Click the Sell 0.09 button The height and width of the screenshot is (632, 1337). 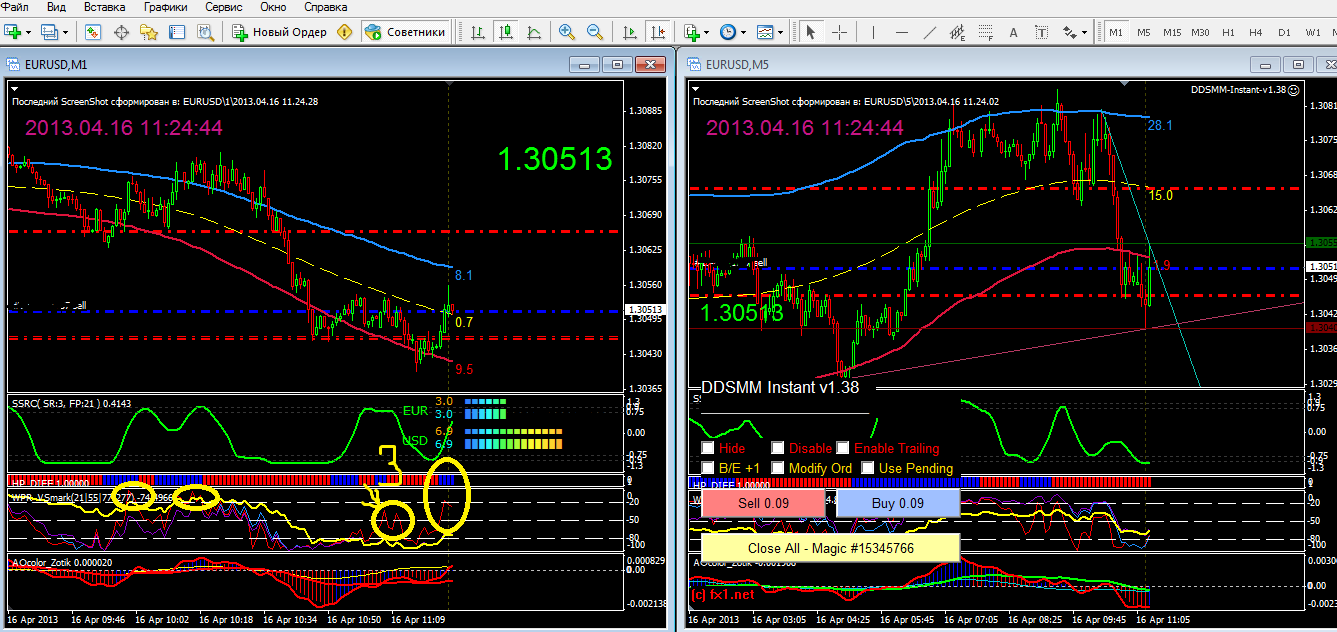pyautogui.click(x=763, y=503)
